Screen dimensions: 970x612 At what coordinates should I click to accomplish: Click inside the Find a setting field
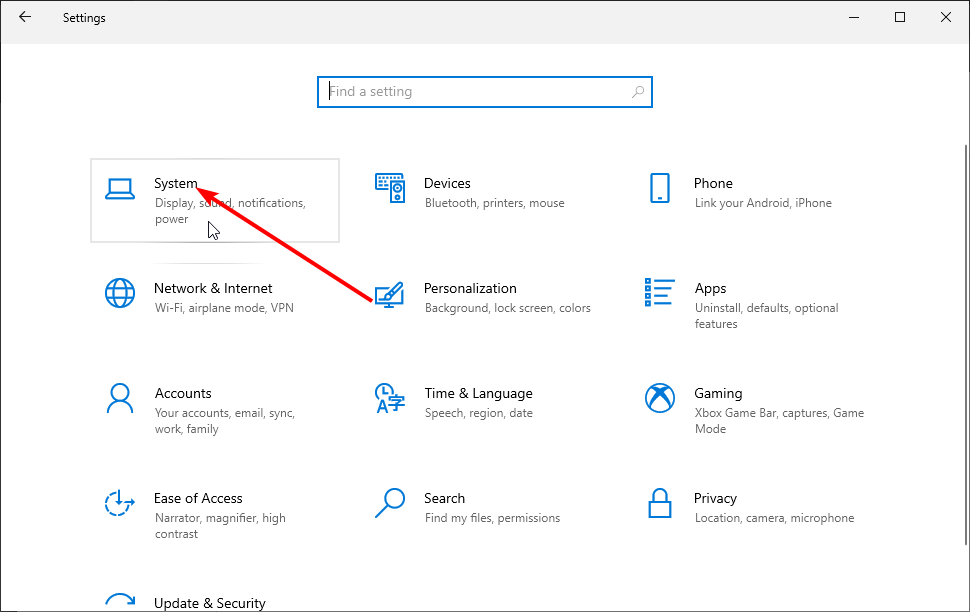click(484, 92)
